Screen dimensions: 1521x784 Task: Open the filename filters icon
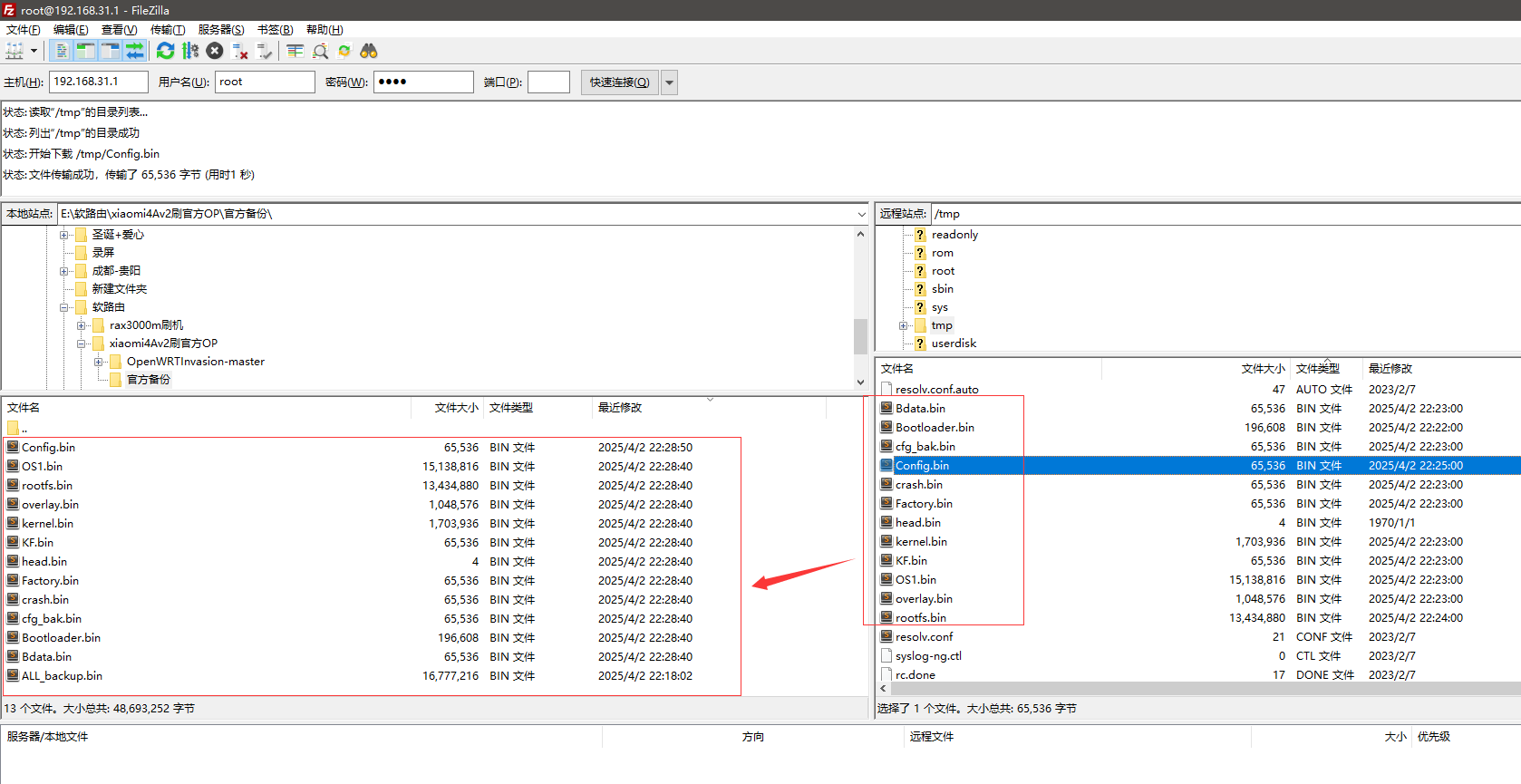(x=295, y=52)
